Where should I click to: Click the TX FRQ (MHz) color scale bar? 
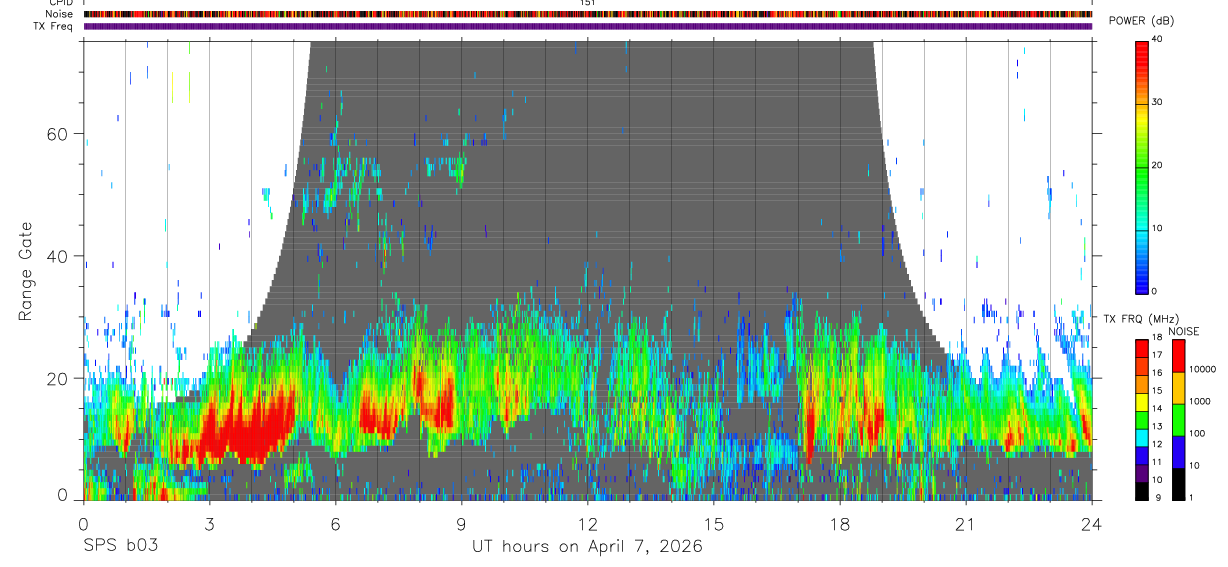click(x=1141, y=420)
